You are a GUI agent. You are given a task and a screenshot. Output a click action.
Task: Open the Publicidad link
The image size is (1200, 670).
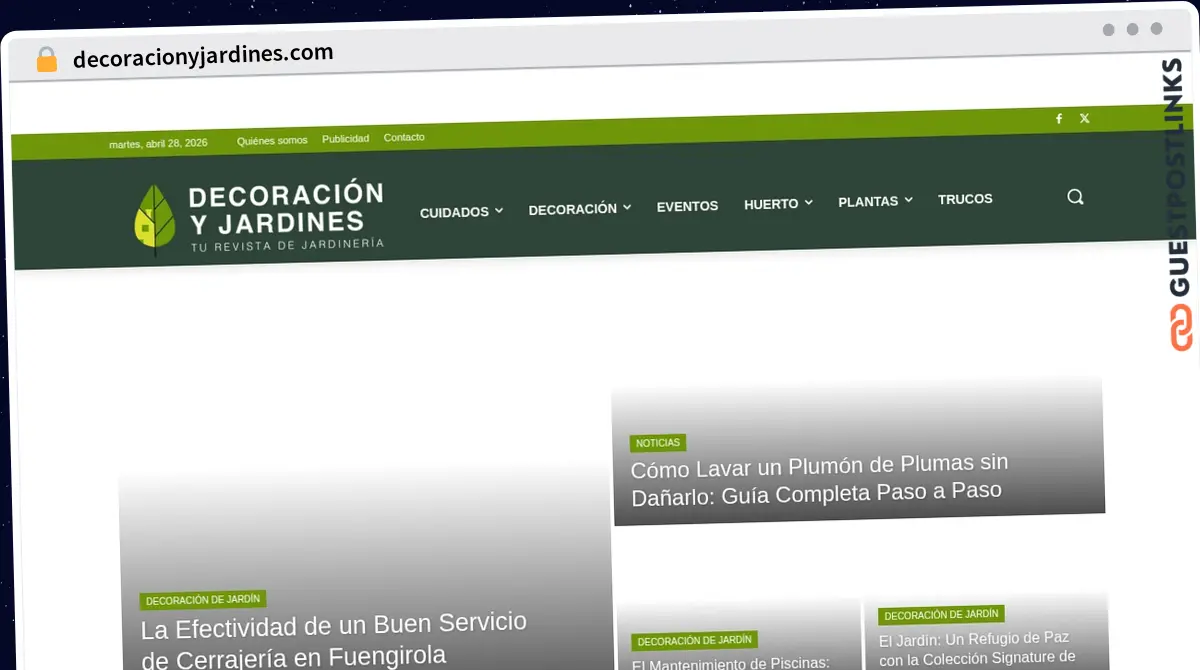[x=345, y=139]
